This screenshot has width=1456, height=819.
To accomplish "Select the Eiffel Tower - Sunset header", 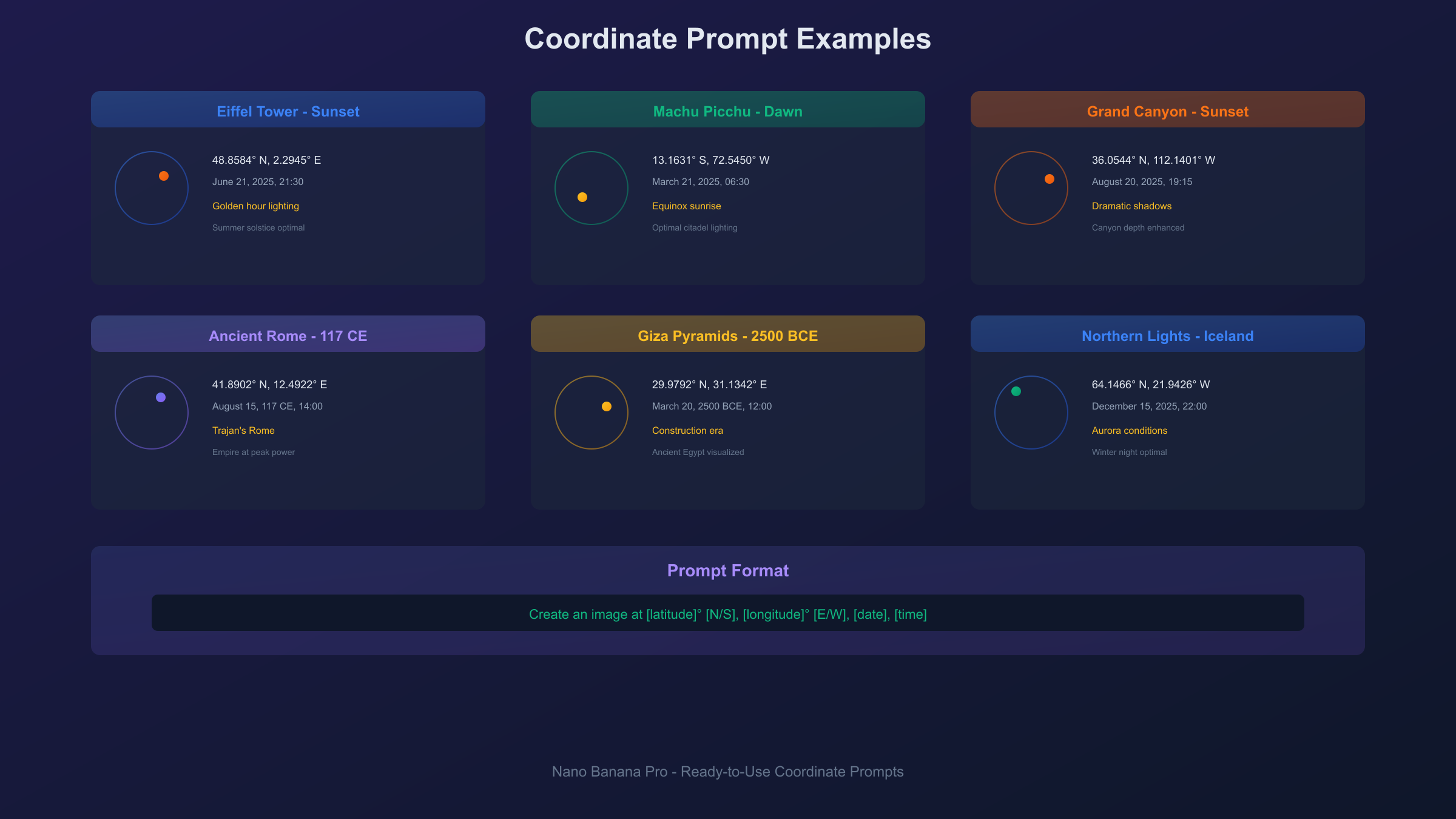I will (x=288, y=112).
